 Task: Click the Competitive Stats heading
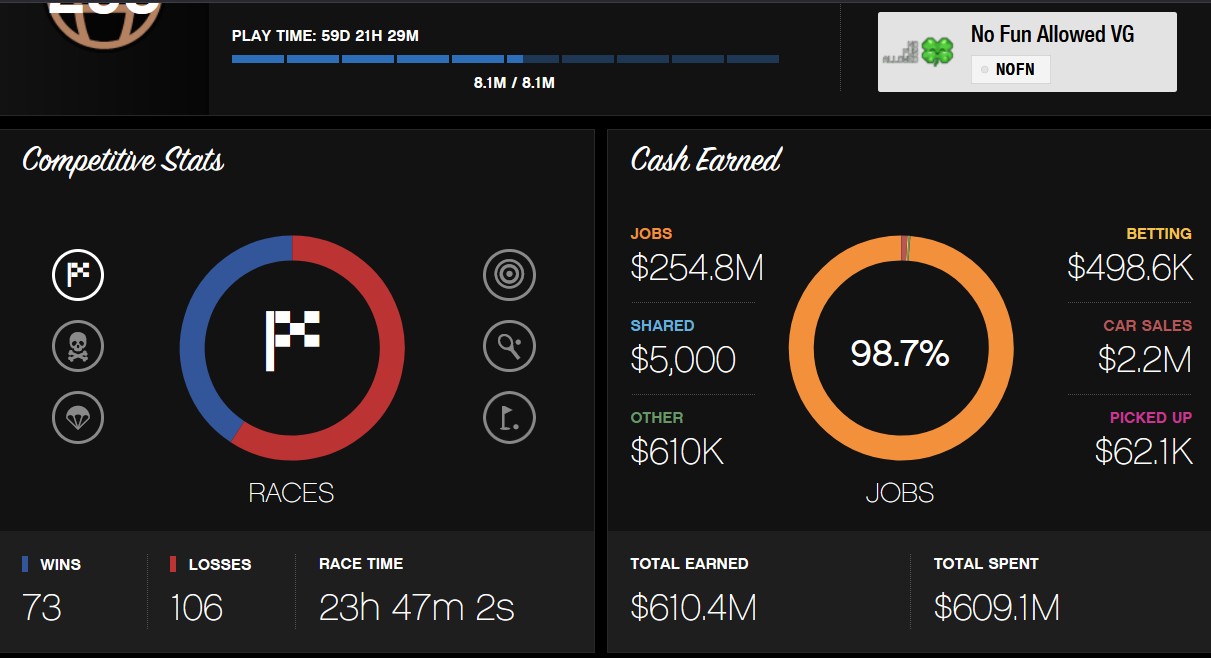tap(123, 161)
